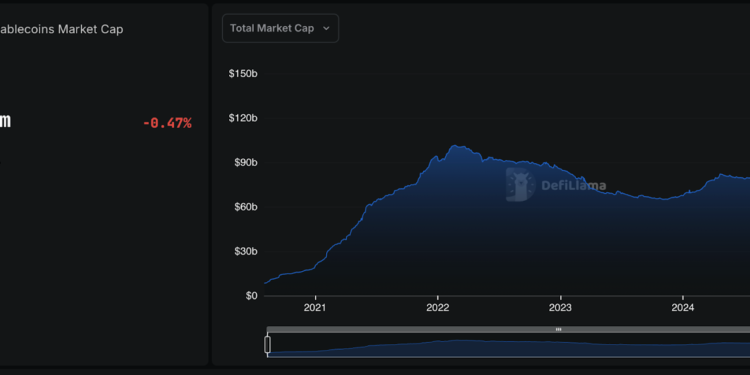Viewport: 750px width, 375px height.
Task: Click the Stablecoins Market Cap heading
Action: click(x=61, y=29)
